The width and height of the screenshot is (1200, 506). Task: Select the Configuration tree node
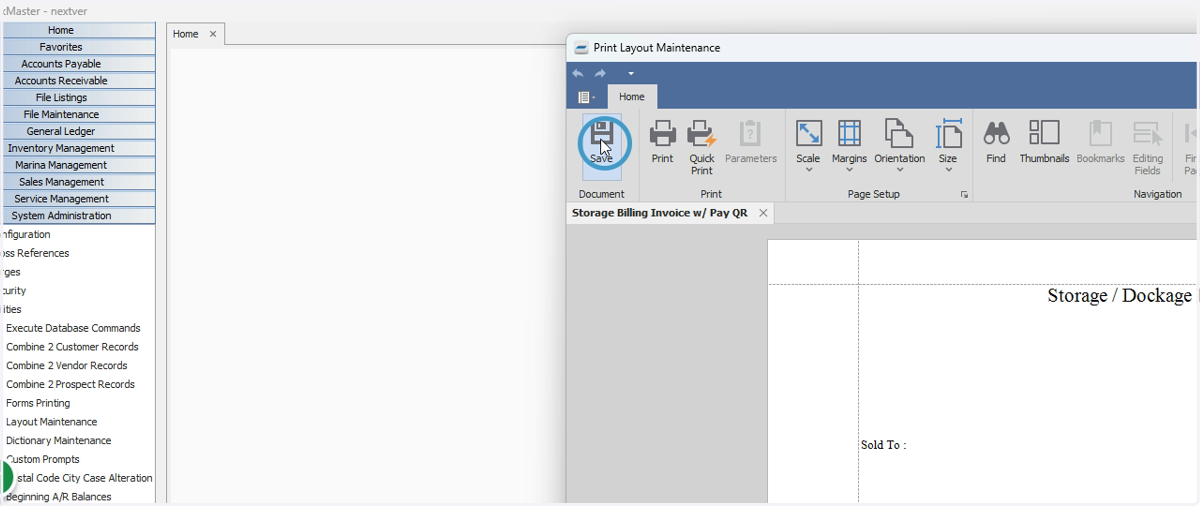tap(26, 234)
